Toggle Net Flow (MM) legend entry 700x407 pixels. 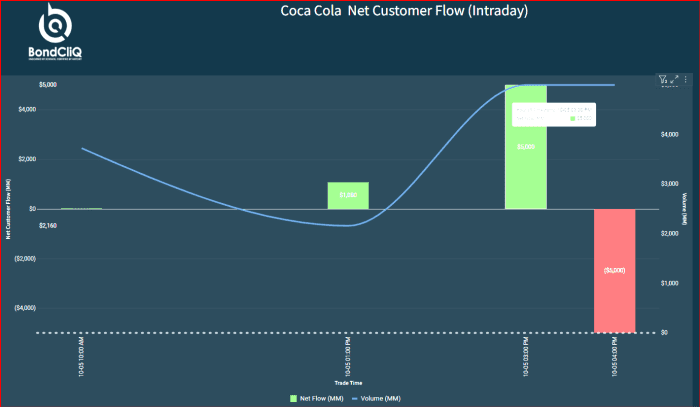[x=317, y=399]
